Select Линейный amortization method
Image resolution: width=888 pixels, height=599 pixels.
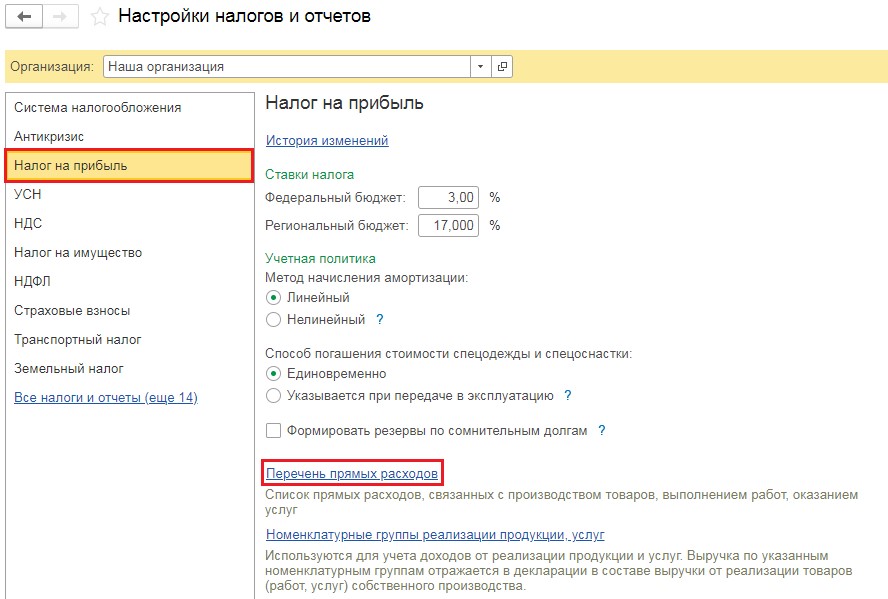(274, 298)
